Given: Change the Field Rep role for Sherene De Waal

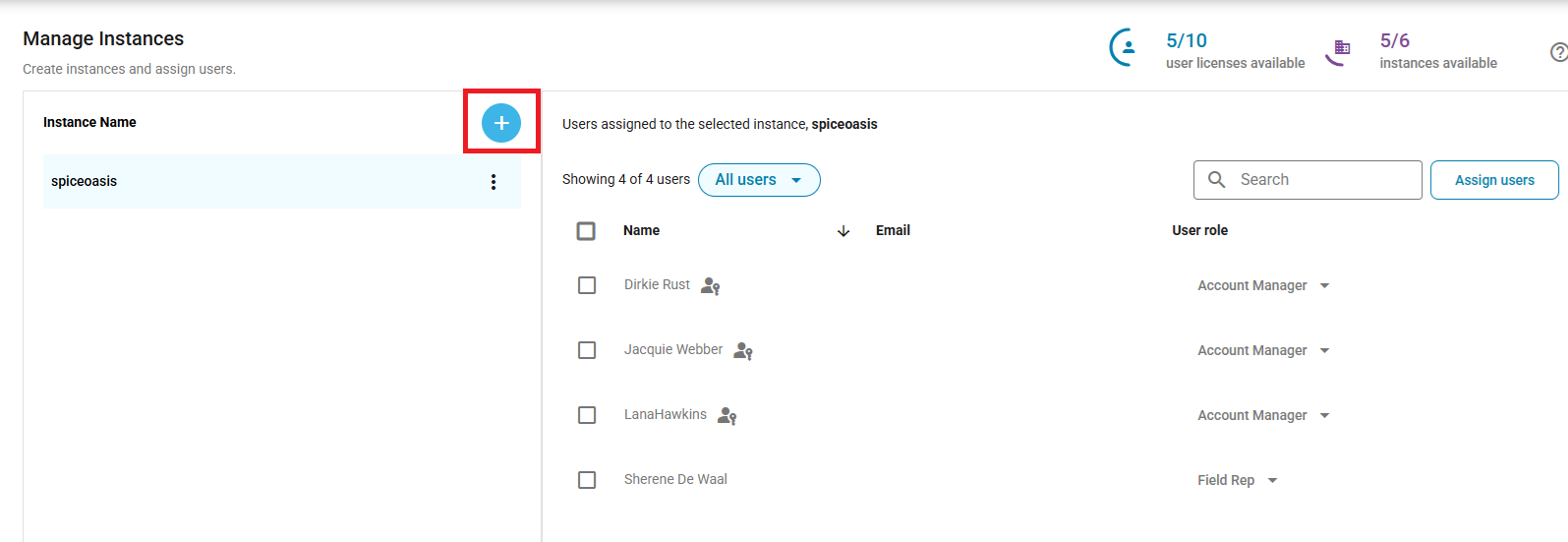Looking at the screenshot, I should (x=1237, y=480).
